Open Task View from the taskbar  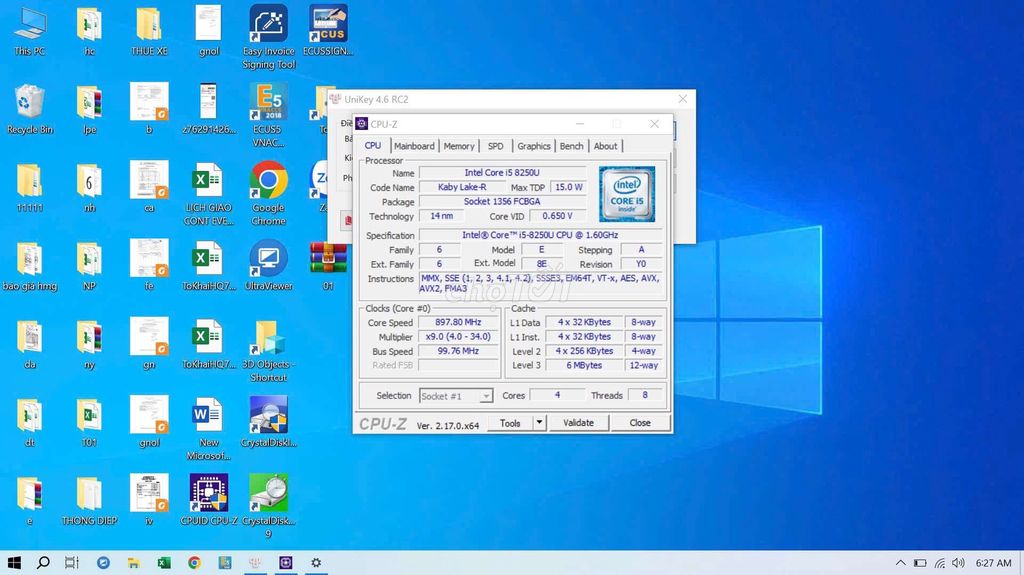point(72,563)
